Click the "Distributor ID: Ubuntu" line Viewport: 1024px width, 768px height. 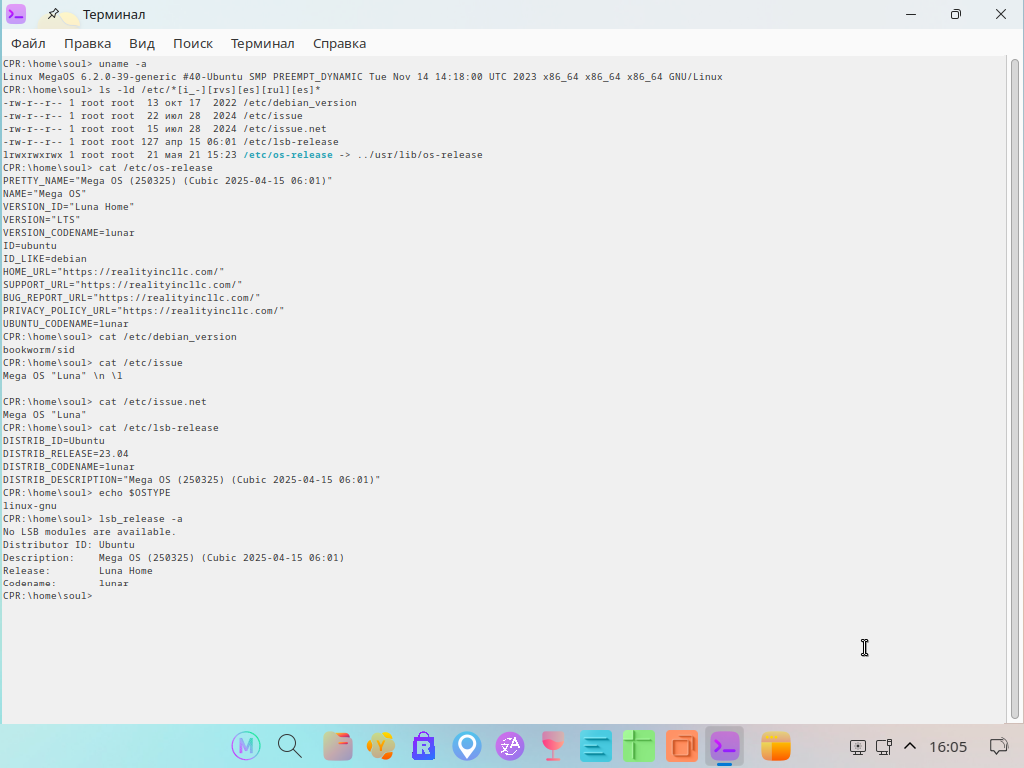(x=69, y=545)
